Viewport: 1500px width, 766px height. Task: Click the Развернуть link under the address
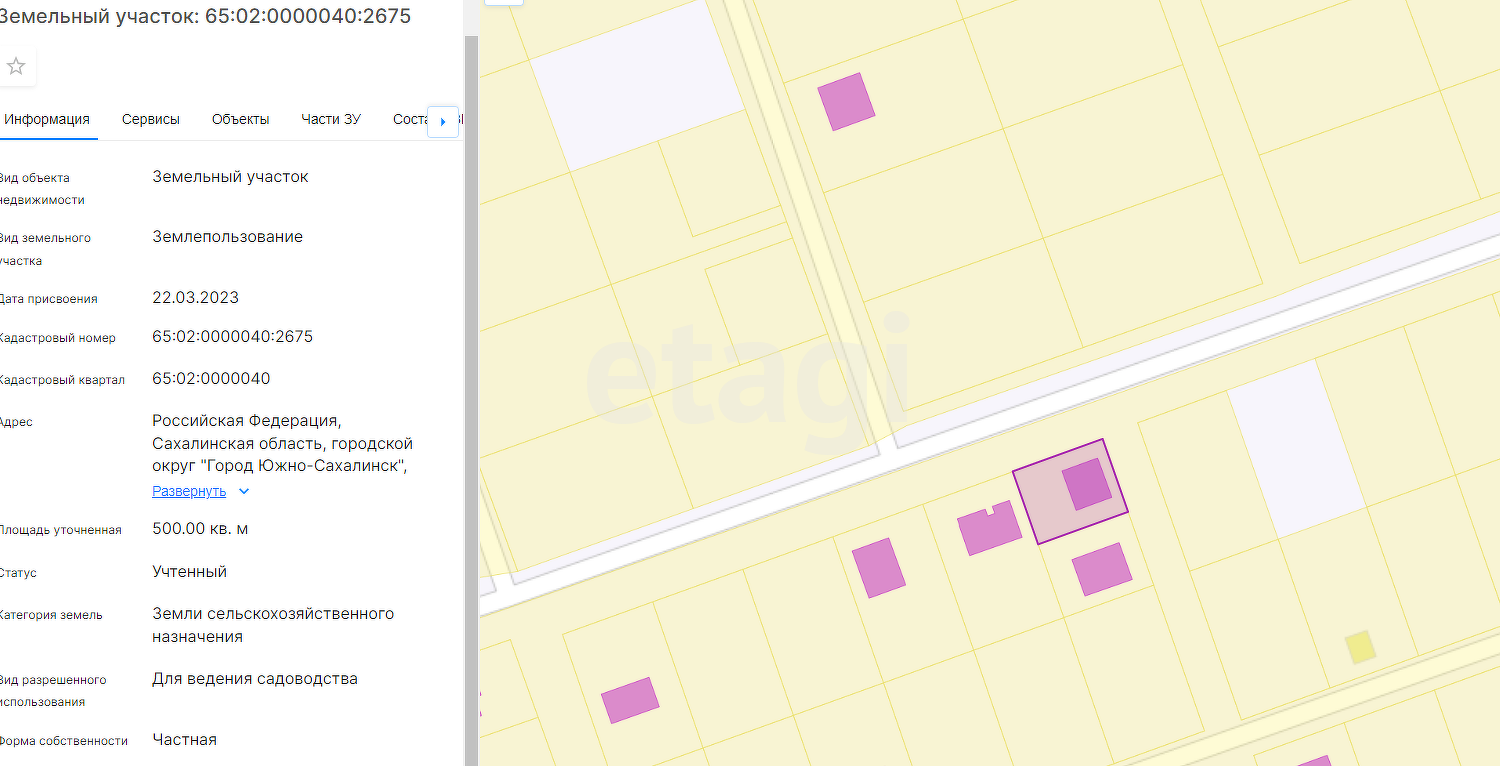(189, 491)
